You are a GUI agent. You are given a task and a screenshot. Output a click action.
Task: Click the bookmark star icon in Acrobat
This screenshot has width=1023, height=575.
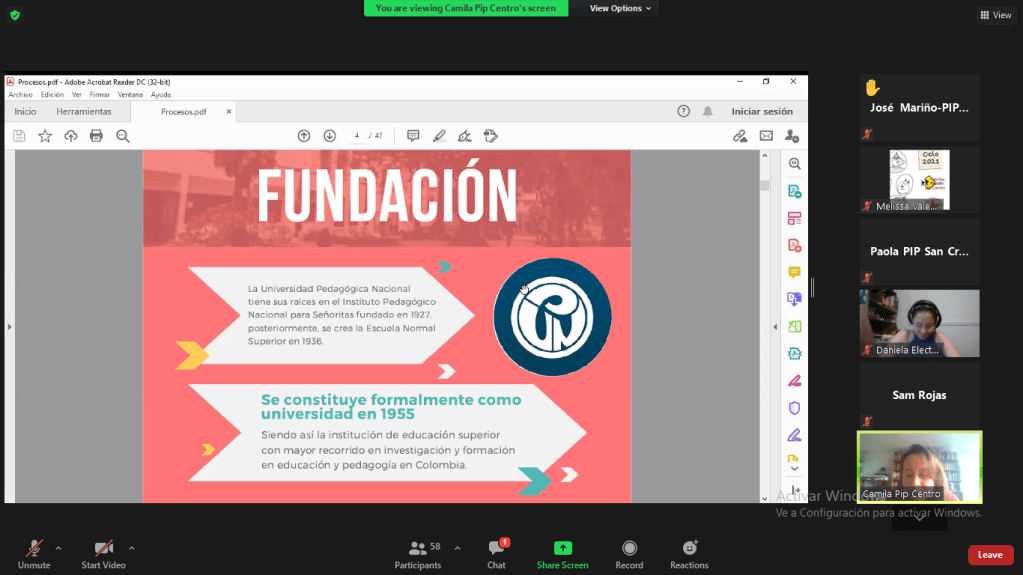point(45,136)
